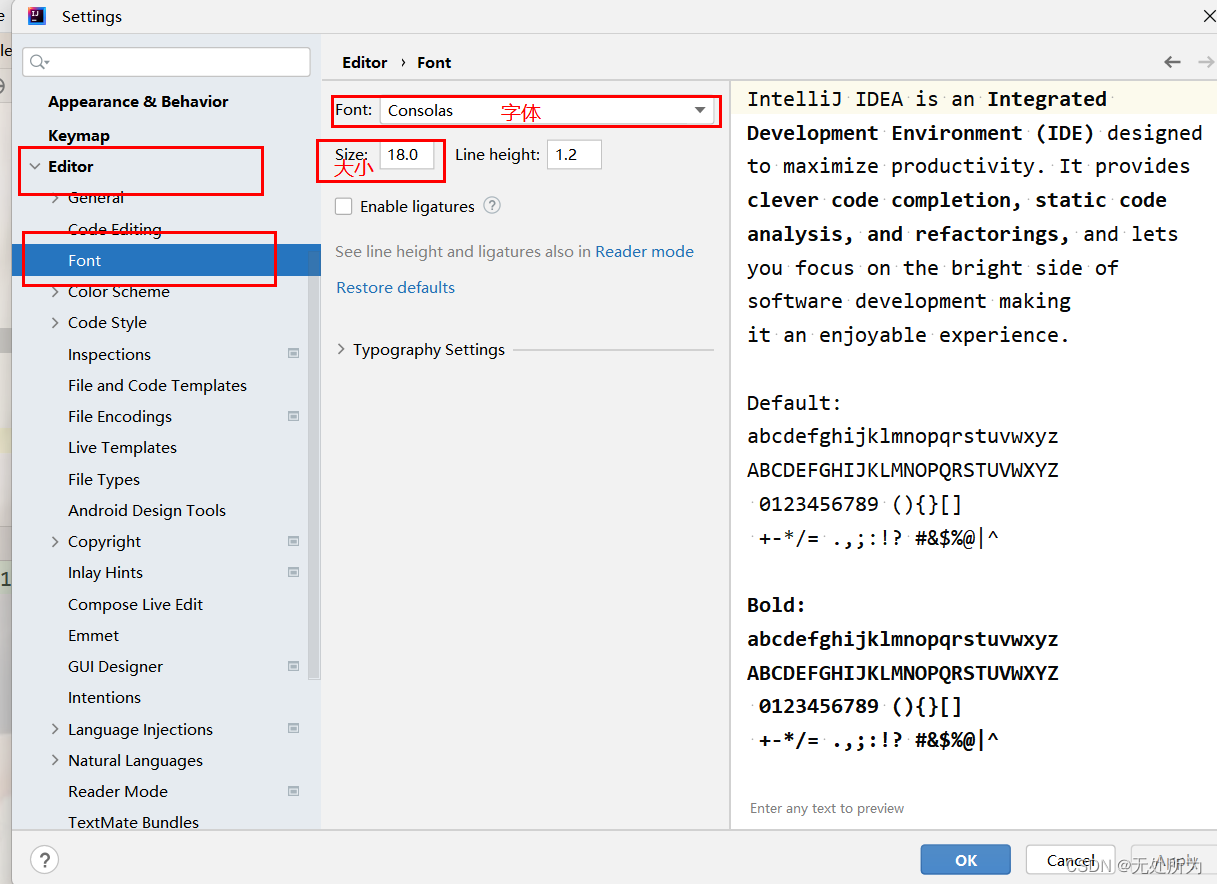
Task: Click the search magnifier icon in settings
Action: [x=38, y=62]
